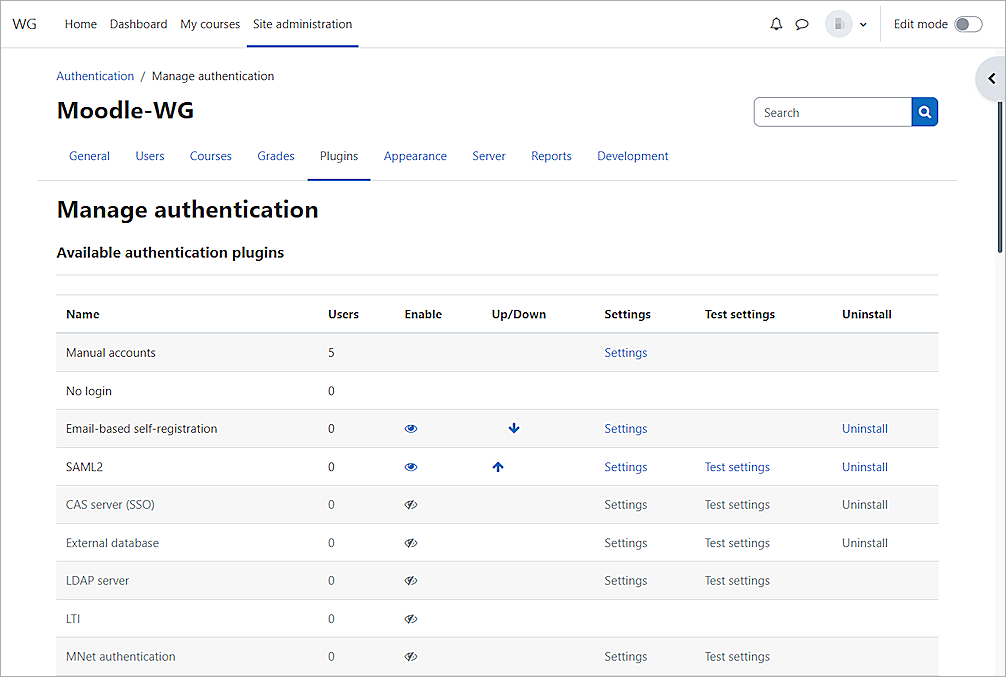Viewport: 1006px width, 677px height.
Task: Expand the user account dropdown arrow
Action: click(x=862, y=23)
